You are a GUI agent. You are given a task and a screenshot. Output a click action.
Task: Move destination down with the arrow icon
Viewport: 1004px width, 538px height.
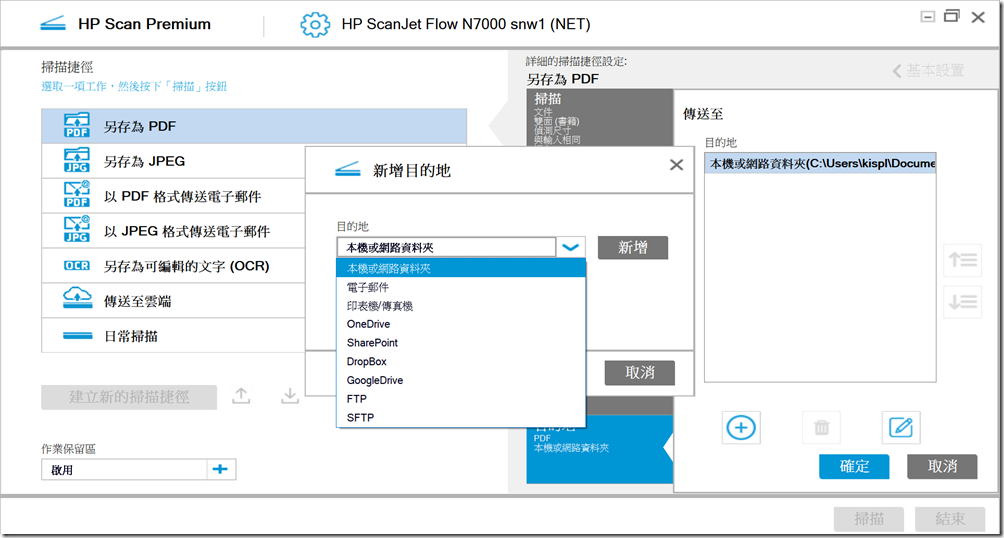tap(962, 302)
